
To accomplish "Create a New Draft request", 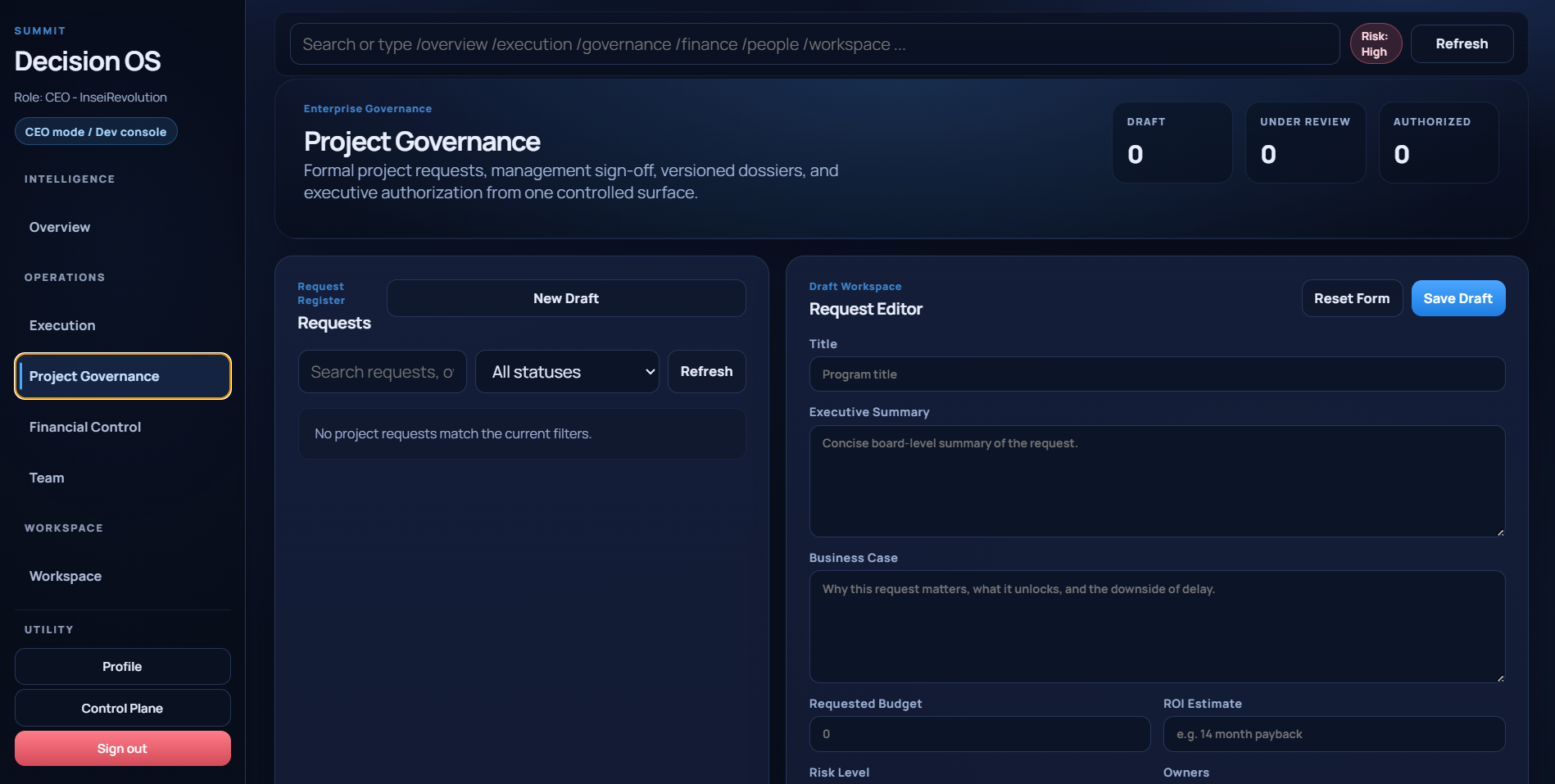I will (x=566, y=298).
